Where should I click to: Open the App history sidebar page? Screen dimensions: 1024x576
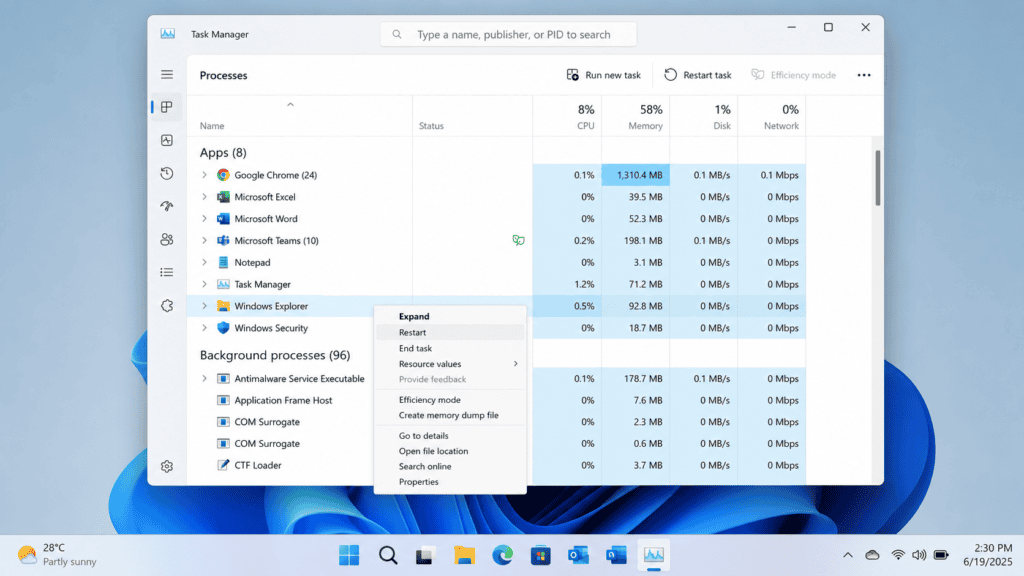click(x=167, y=174)
